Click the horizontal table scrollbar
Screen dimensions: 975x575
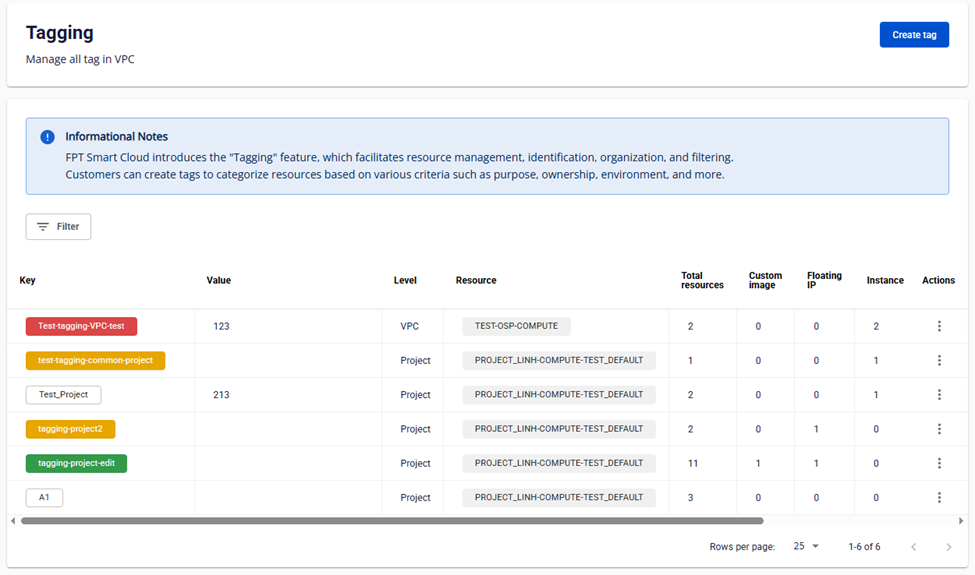tap(392, 521)
